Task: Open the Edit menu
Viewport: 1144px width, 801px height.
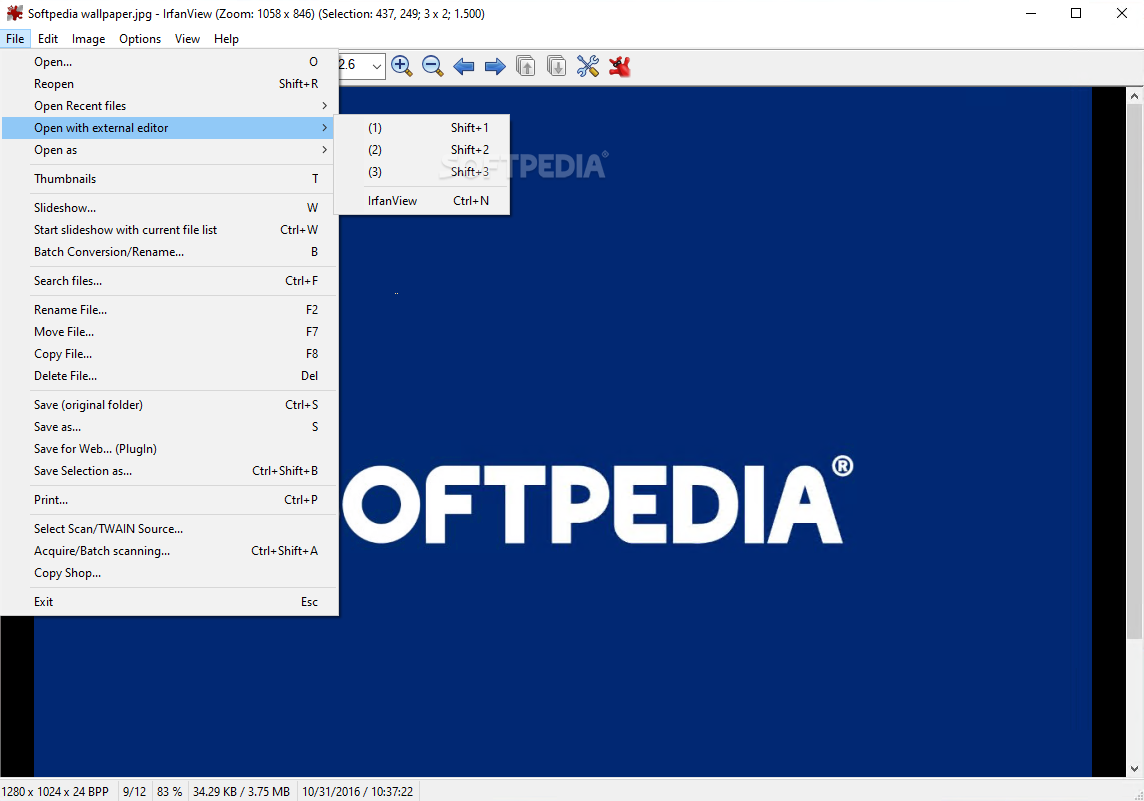Action: pyautogui.click(x=48, y=39)
